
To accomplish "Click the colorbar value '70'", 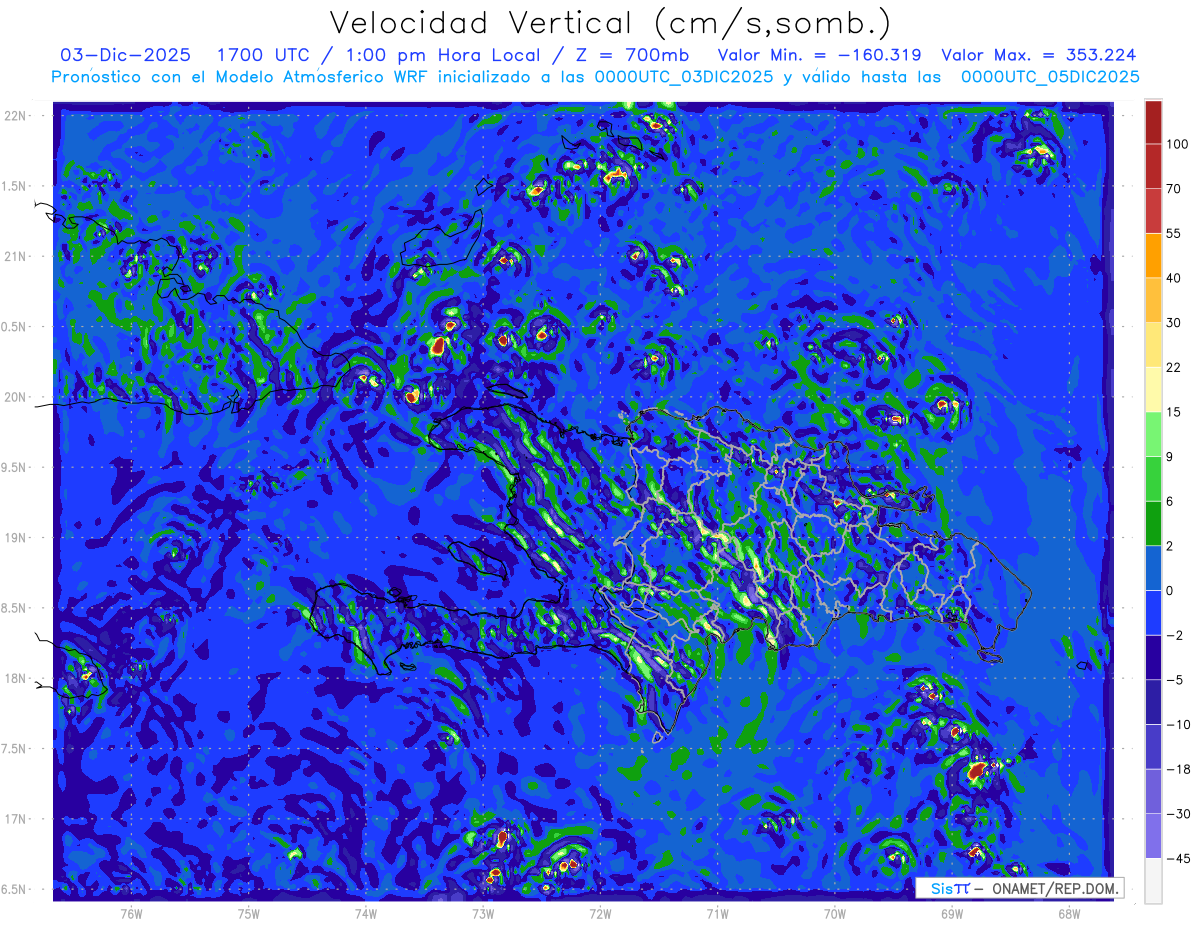I will click(1174, 188).
